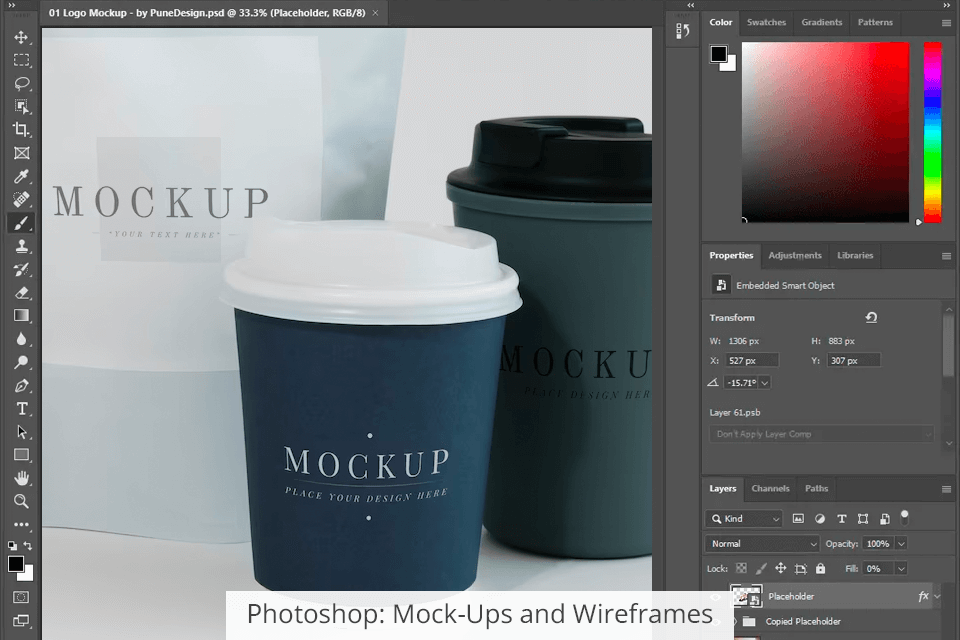Viewport: 960px width, 640px height.
Task: Select the Brush tool
Action: click(21, 223)
